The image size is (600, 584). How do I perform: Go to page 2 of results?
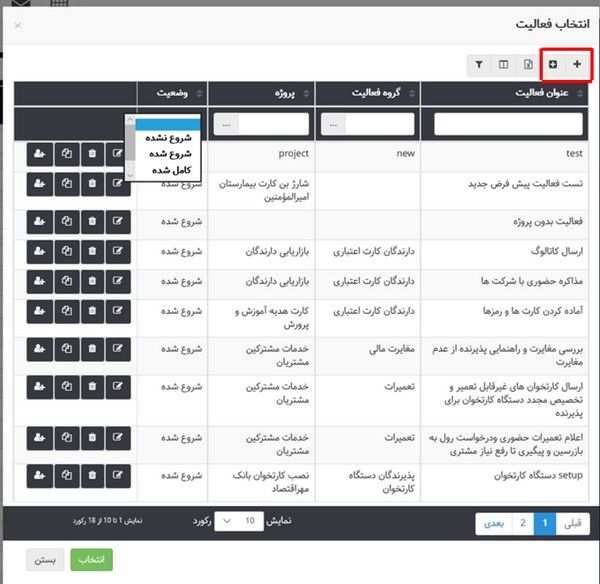pyautogui.click(x=523, y=522)
